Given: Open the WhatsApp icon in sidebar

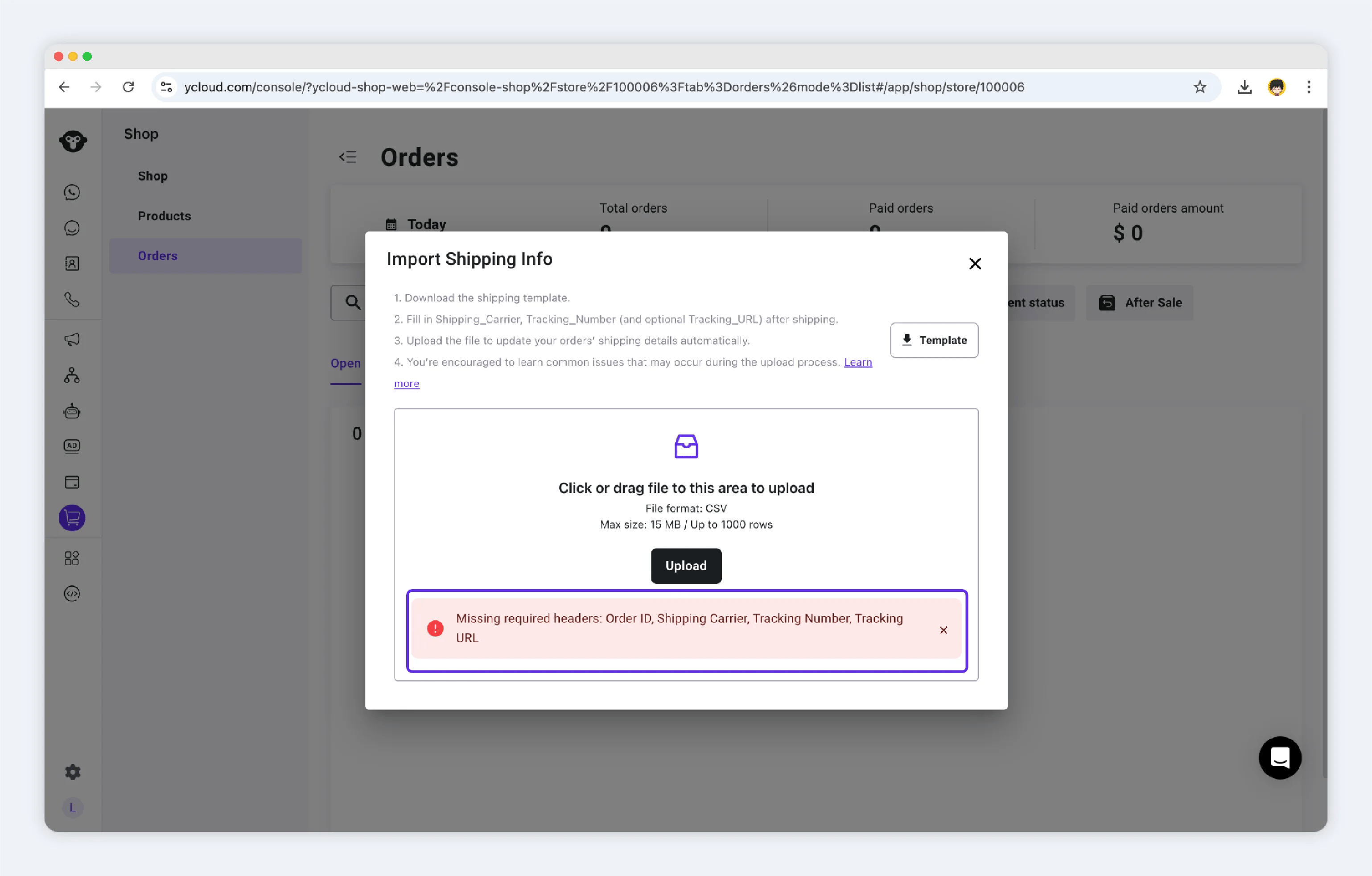Looking at the screenshot, I should pos(72,192).
